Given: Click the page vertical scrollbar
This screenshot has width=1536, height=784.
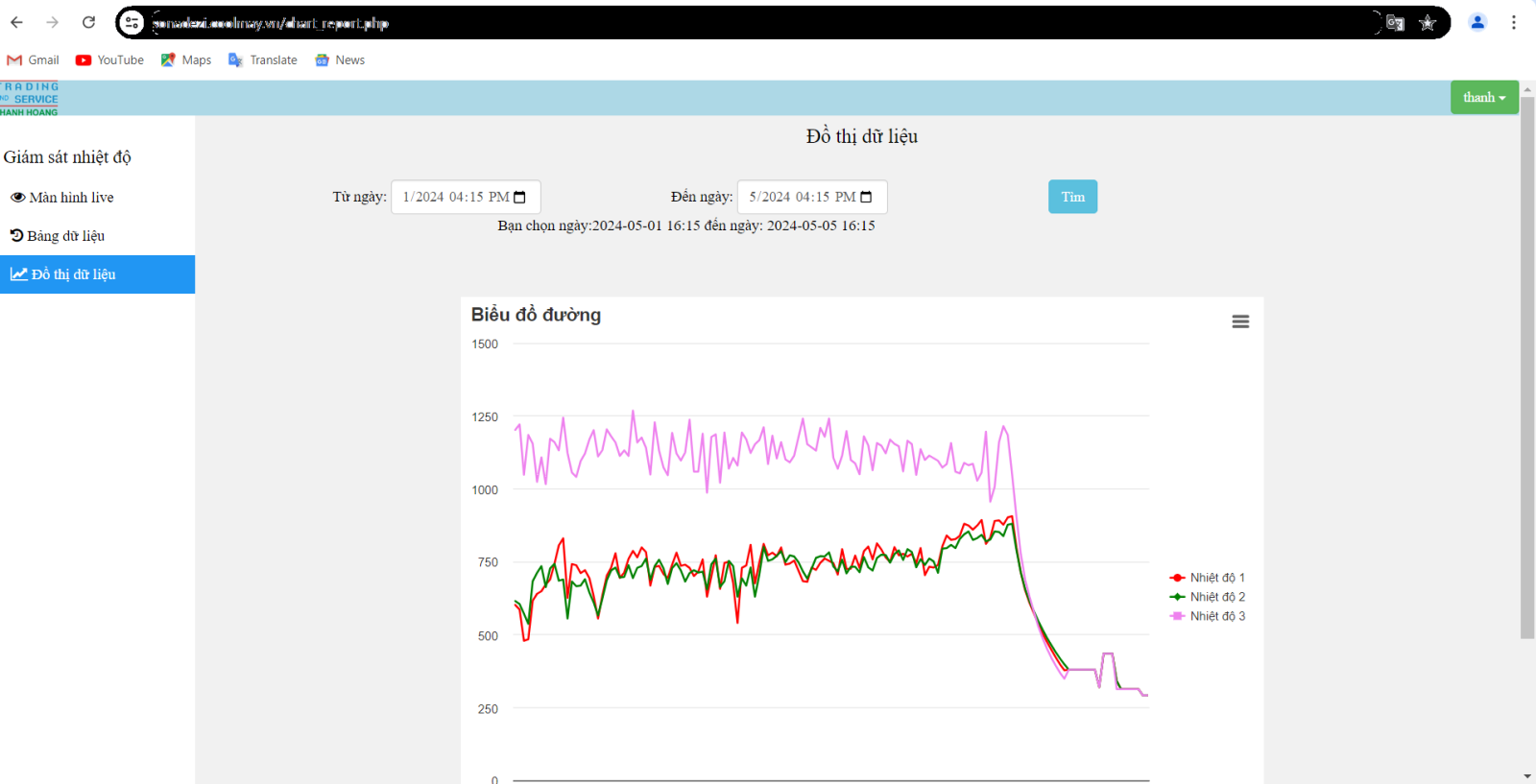Looking at the screenshot, I should coord(1527,365).
